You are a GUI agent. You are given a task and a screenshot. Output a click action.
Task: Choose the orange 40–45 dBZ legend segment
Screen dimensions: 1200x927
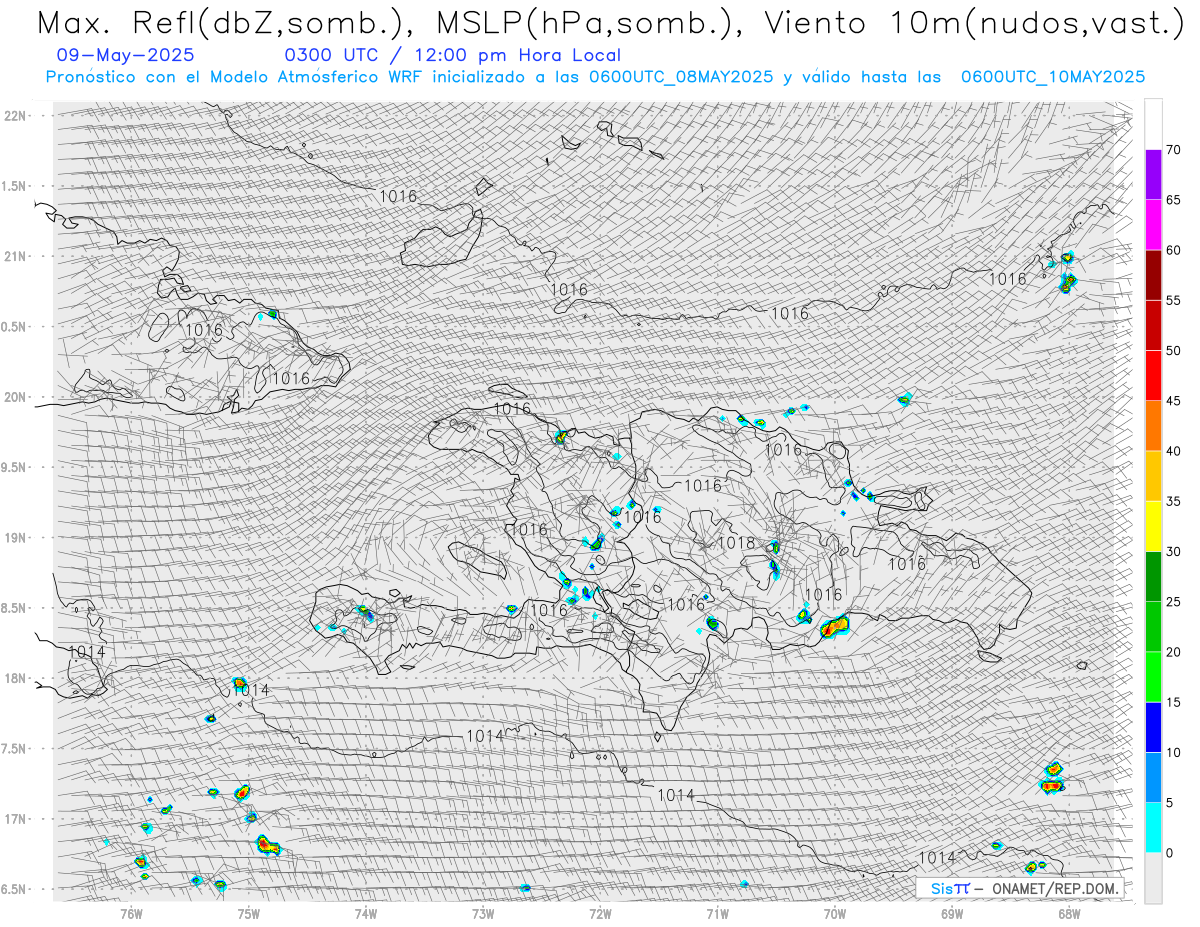tap(1153, 426)
